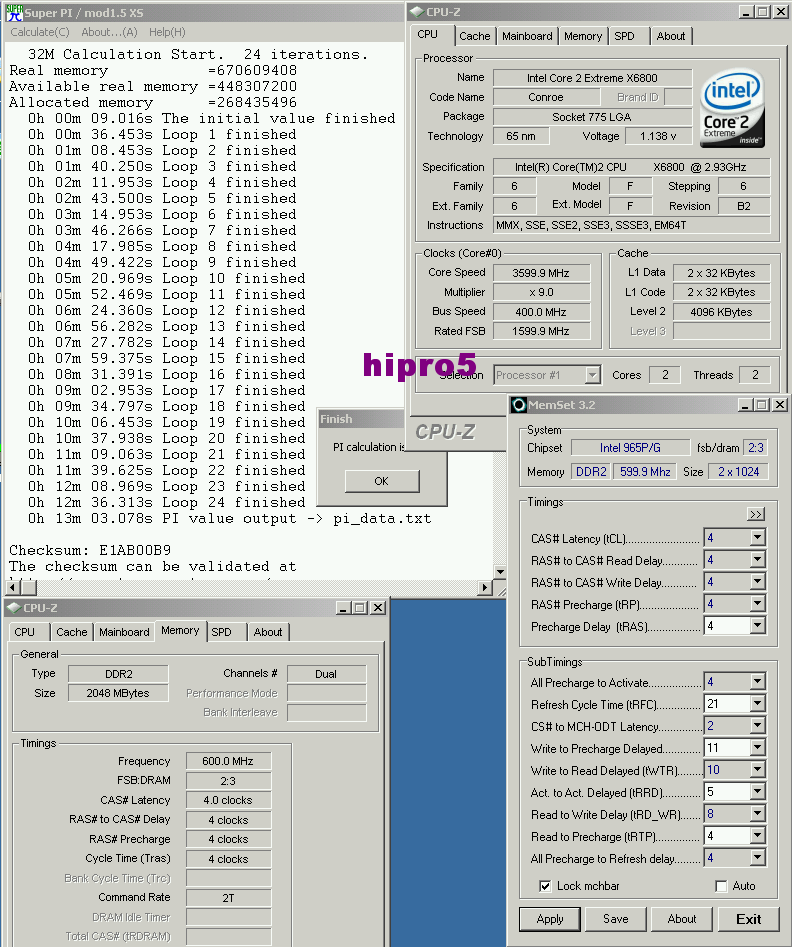Open the Help menu in Super PI
792x947 pixels.
click(167, 32)
